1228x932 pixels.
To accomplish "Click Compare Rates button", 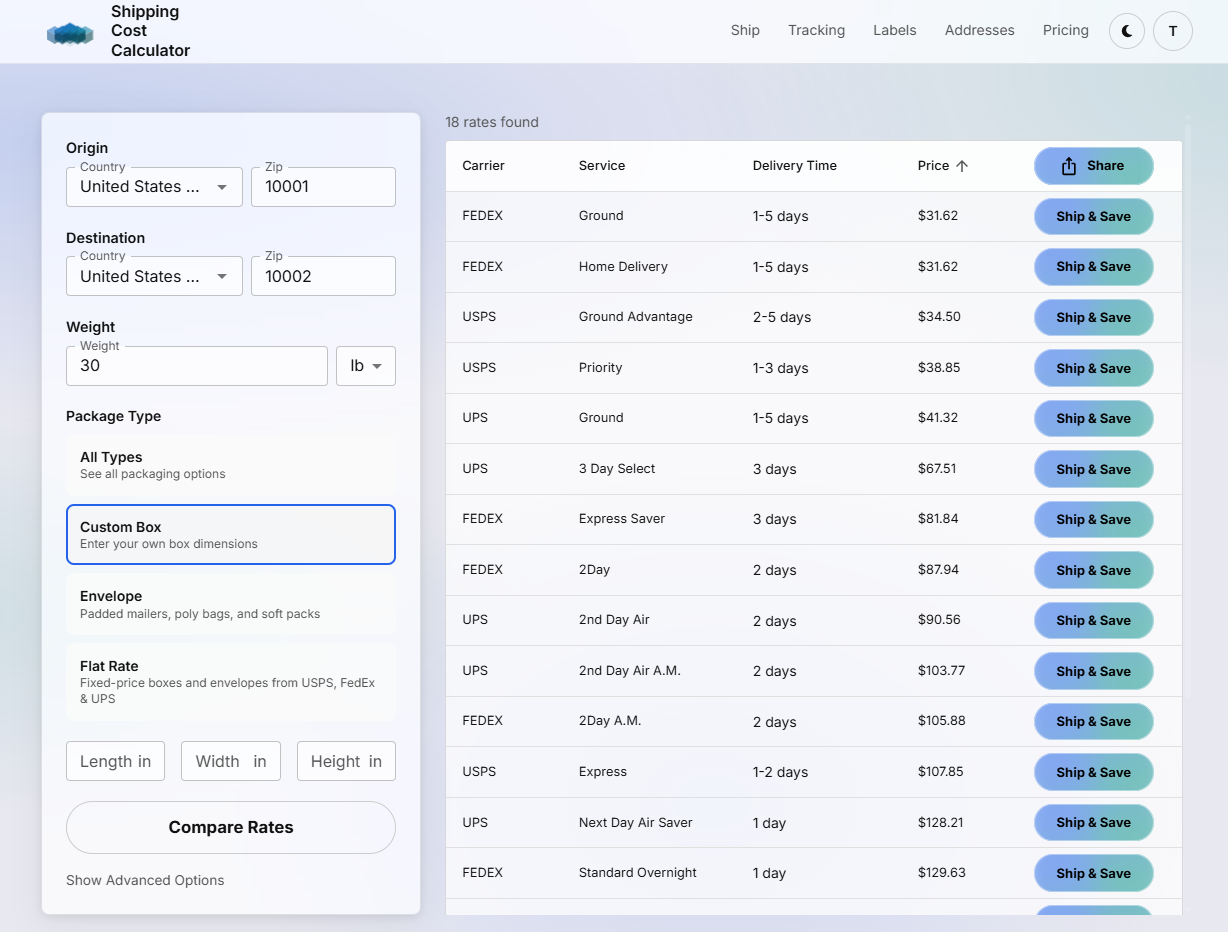I will coord(230,827).
